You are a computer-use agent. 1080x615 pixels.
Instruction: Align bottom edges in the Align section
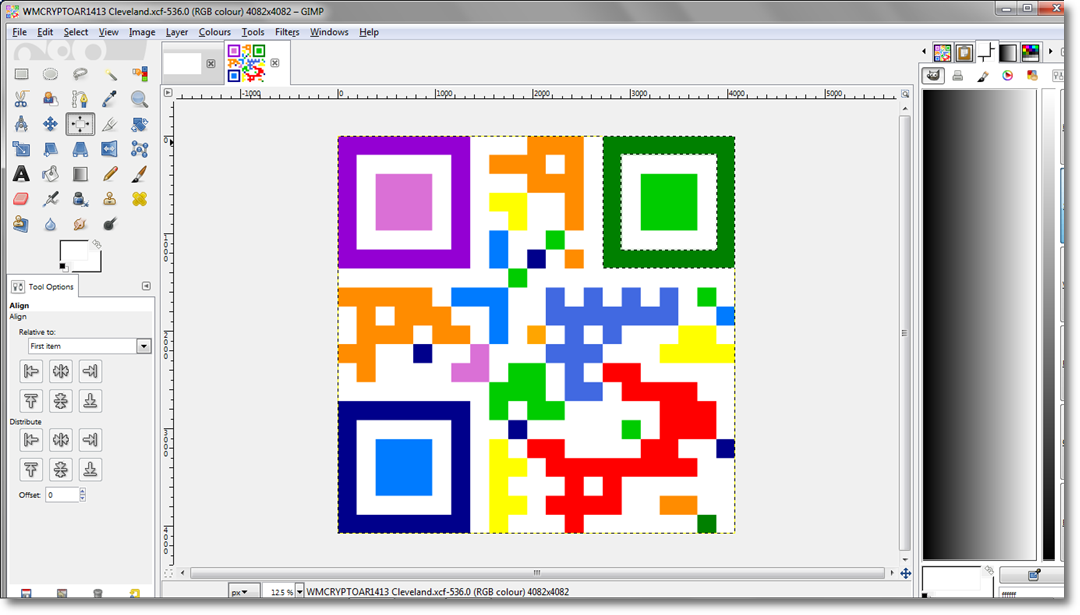click(x=90, y=401)
